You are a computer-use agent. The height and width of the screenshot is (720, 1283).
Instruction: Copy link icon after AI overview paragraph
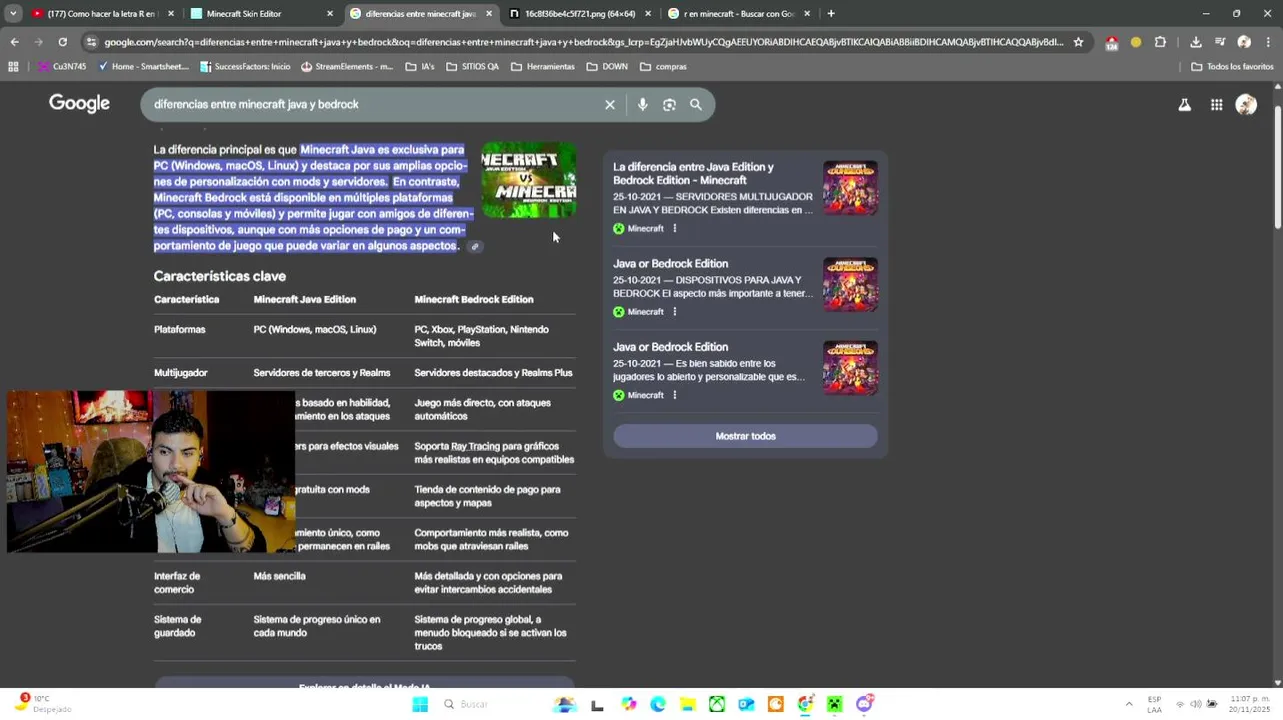tap(475, 246)
